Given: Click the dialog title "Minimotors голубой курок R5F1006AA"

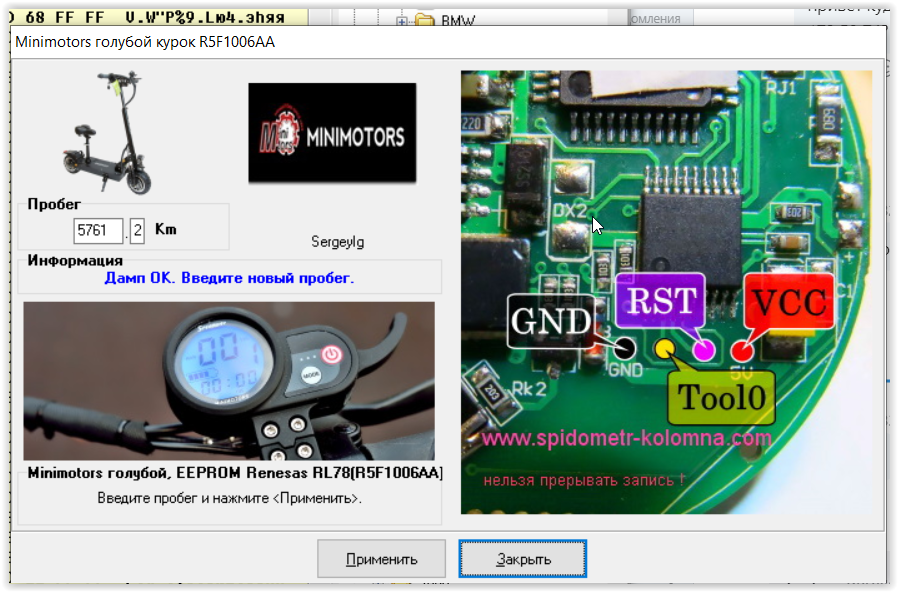Looking at the screenshot, I should coord(145,42).
